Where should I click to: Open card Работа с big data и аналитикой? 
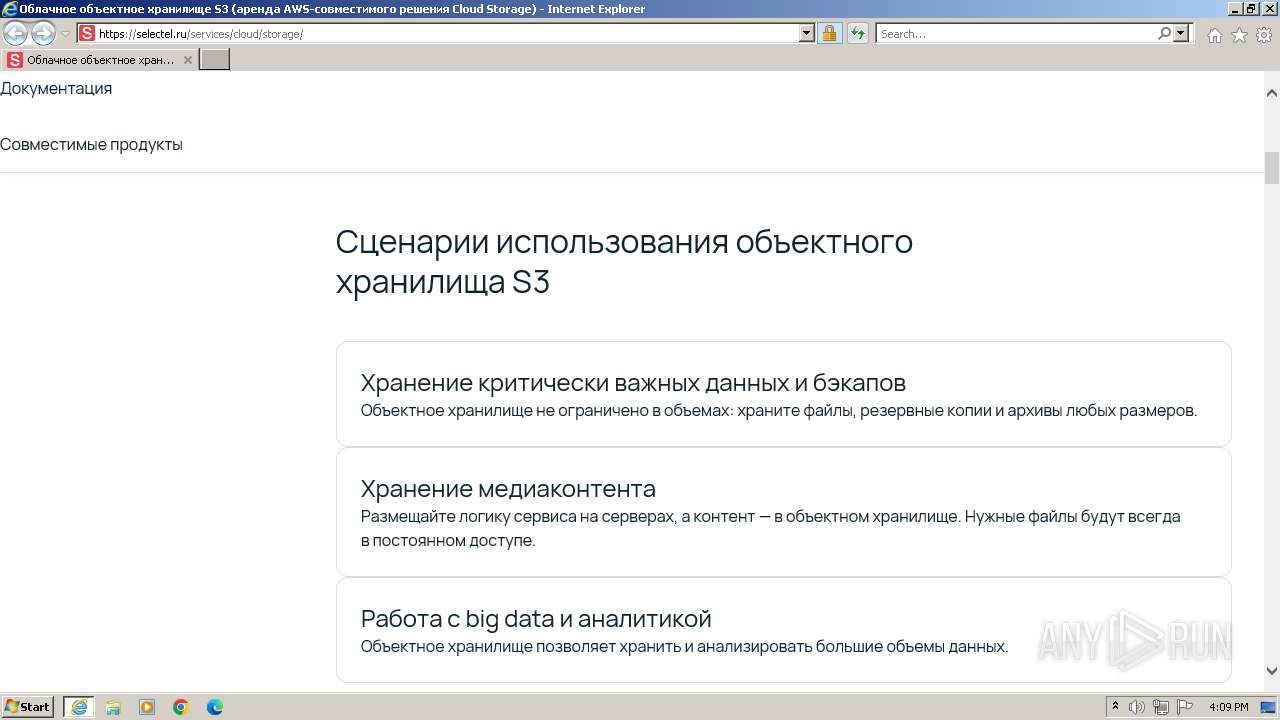tap(783, 630)
